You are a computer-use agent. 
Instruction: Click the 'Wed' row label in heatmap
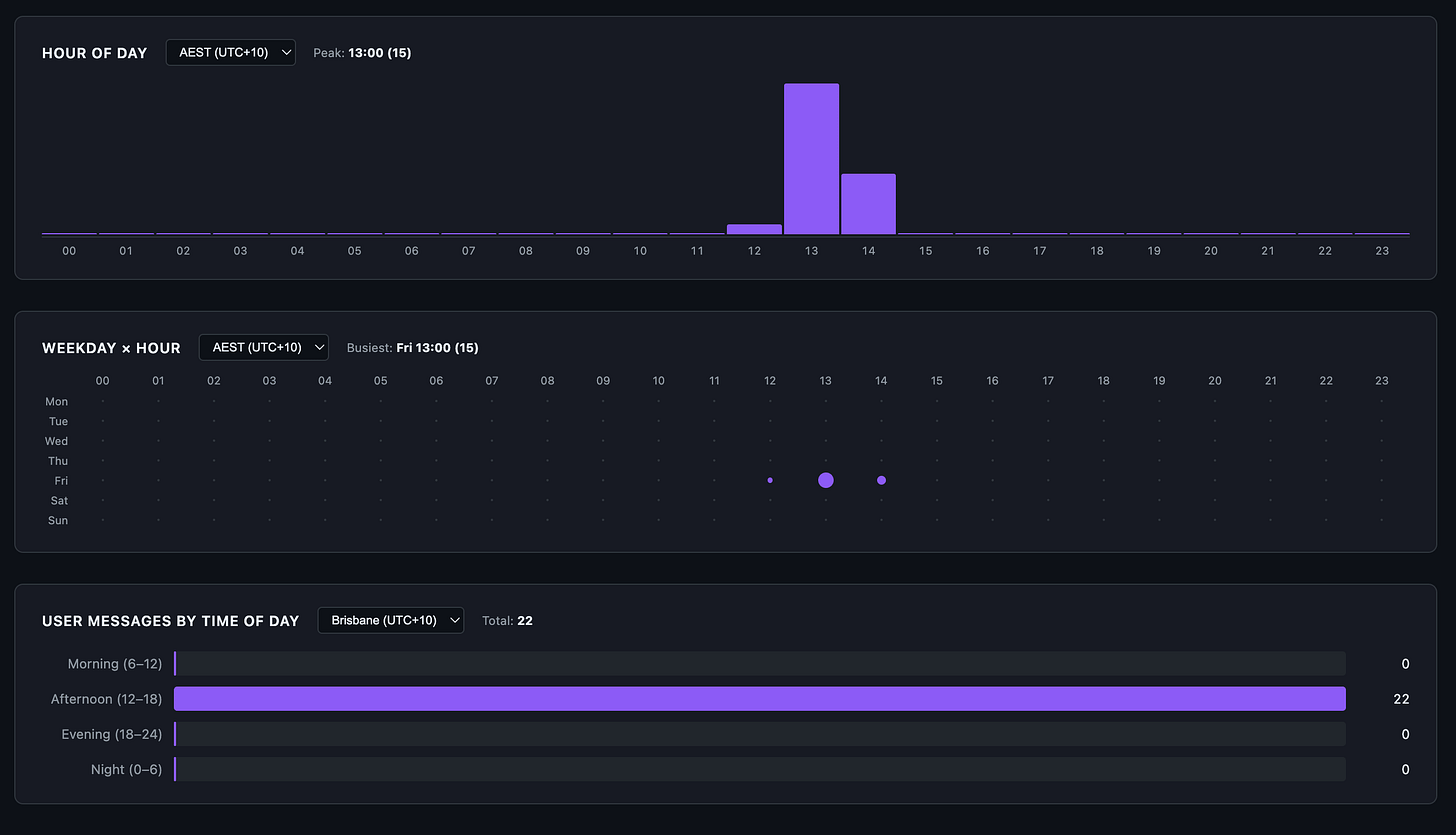coord(57,441)
